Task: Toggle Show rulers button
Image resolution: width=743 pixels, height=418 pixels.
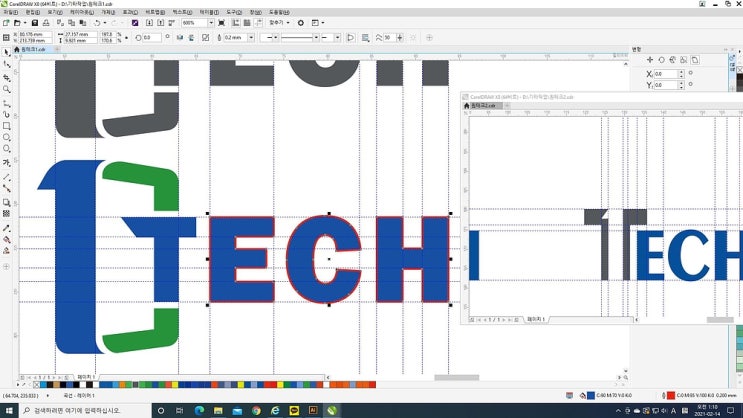Action: click(236, 23)
